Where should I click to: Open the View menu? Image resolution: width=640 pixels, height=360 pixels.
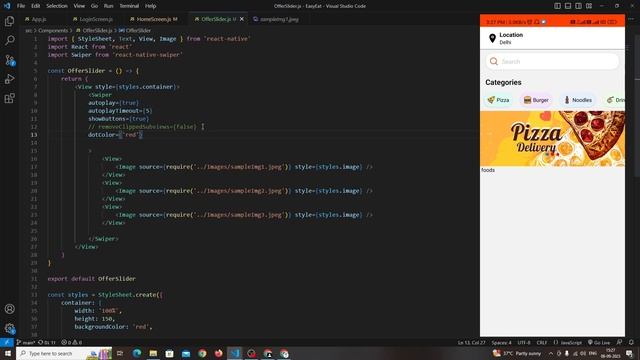pyautogui.click(x=79, y=6)
